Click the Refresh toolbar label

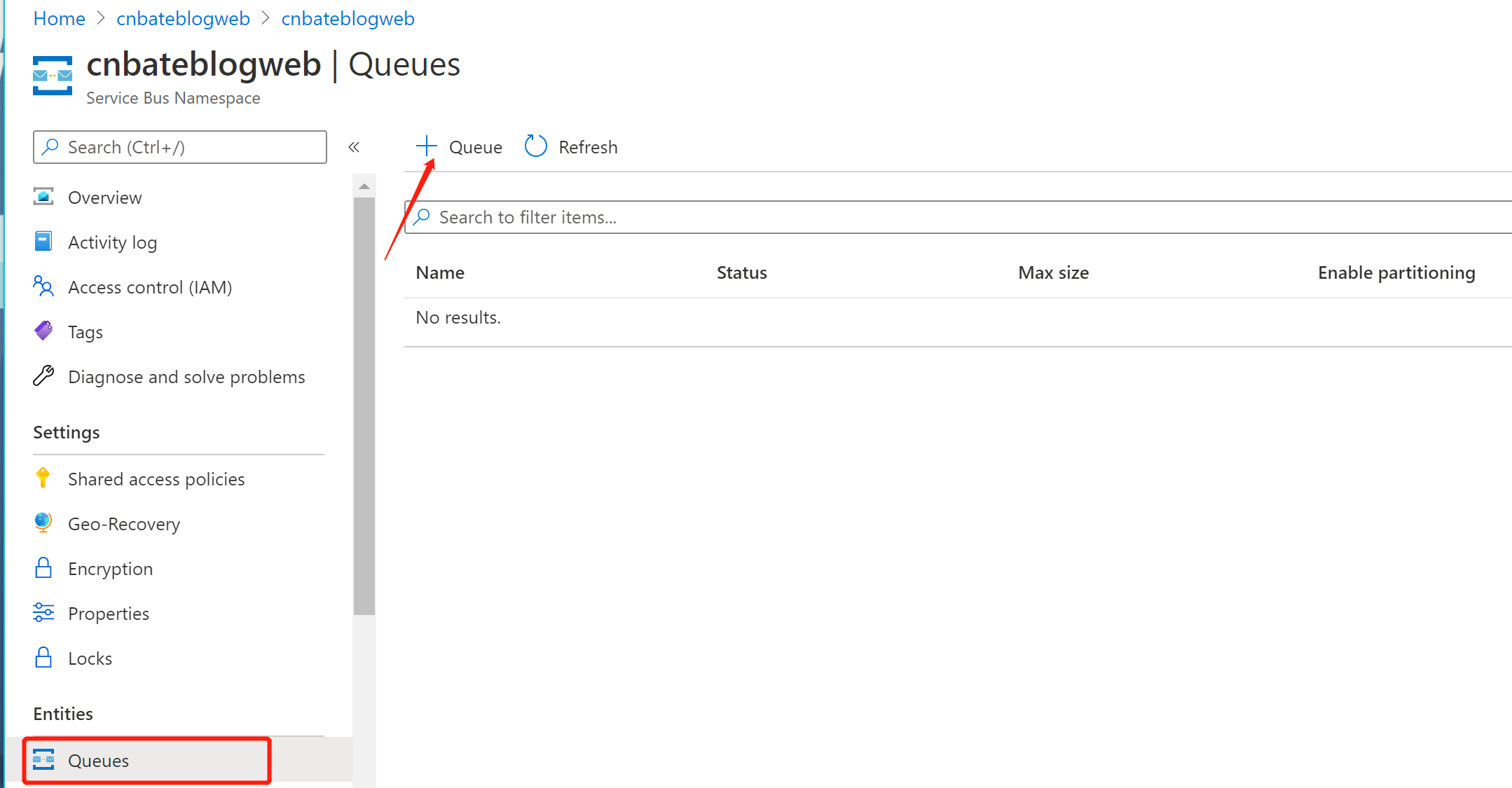(x=588, y=148)
